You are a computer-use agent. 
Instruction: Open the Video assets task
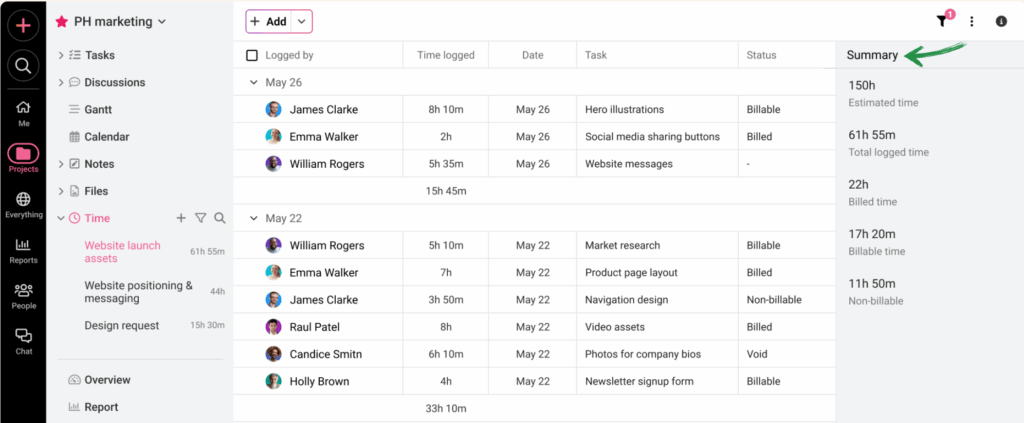pos(615,327)
